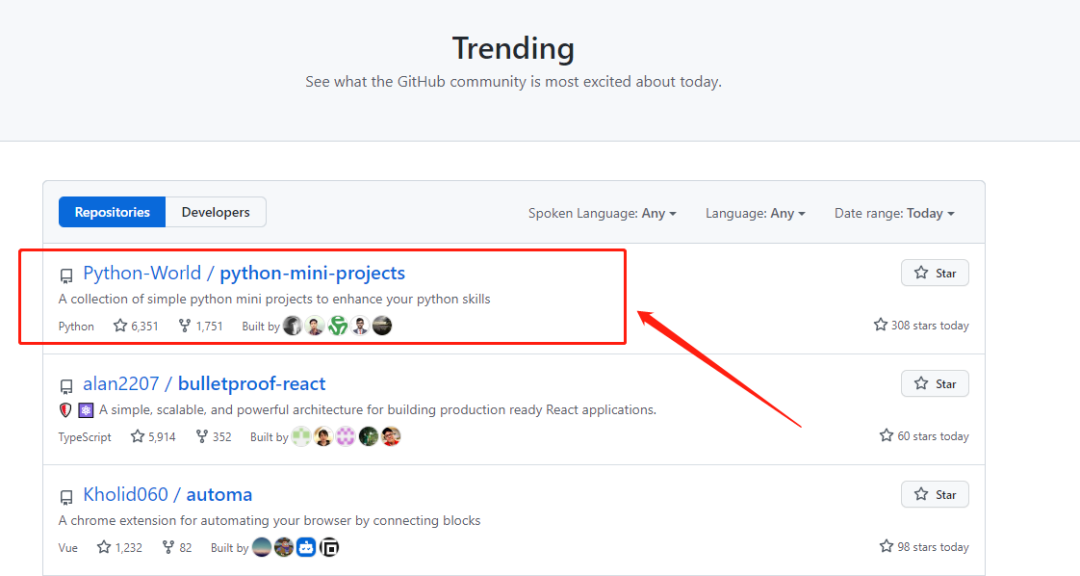Open the Kholid060 owner link
1080x576 pixels.
(x=125, y=495)
